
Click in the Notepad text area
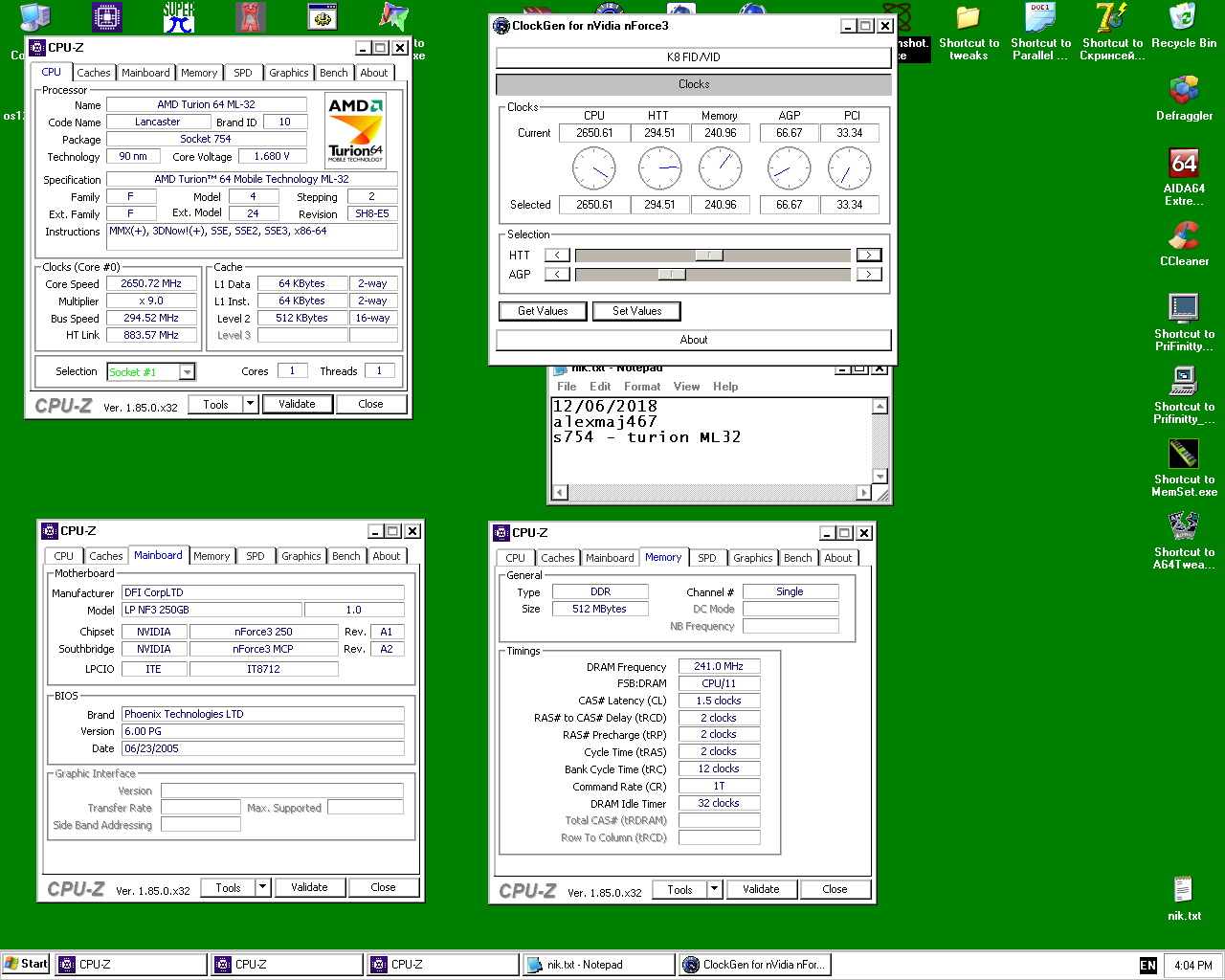pyautogui.click(x=712, y=440)
